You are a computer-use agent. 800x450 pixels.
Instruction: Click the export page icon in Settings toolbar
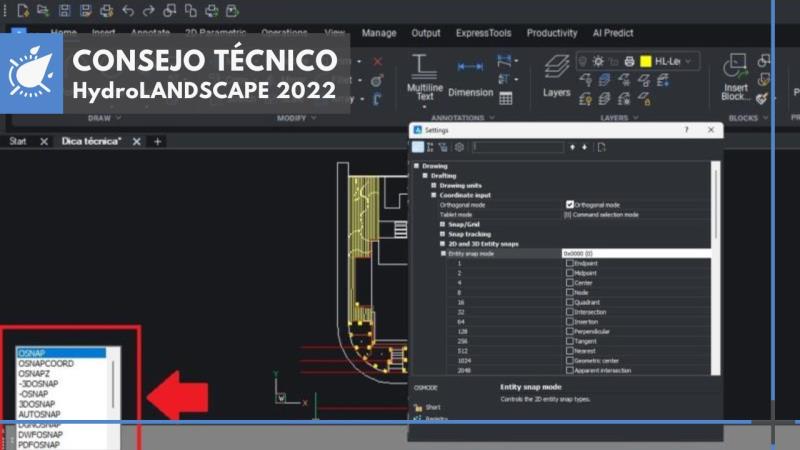pos(602,147)
